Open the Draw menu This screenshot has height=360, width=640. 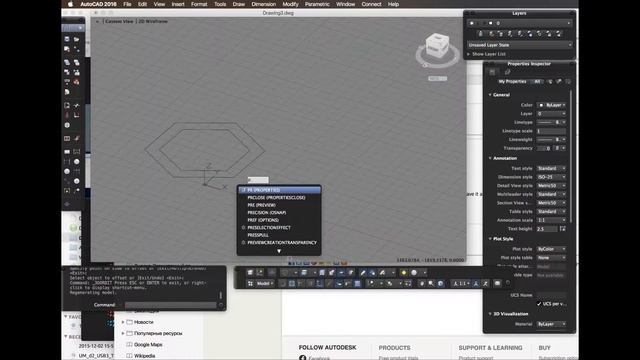click(x=239, y=4)
